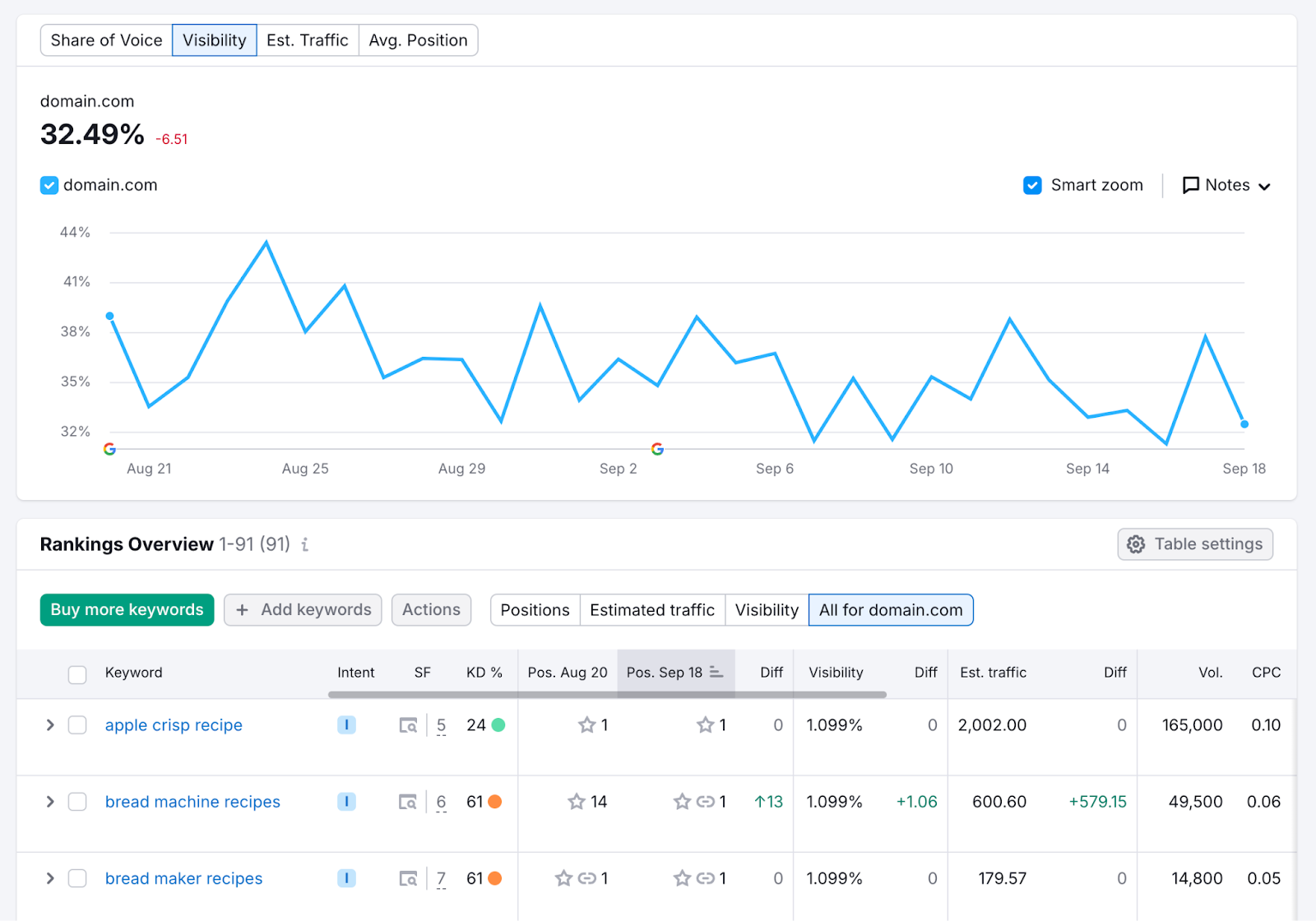Select the checkbox for the apple crisp recipe row

click(77, 725)
